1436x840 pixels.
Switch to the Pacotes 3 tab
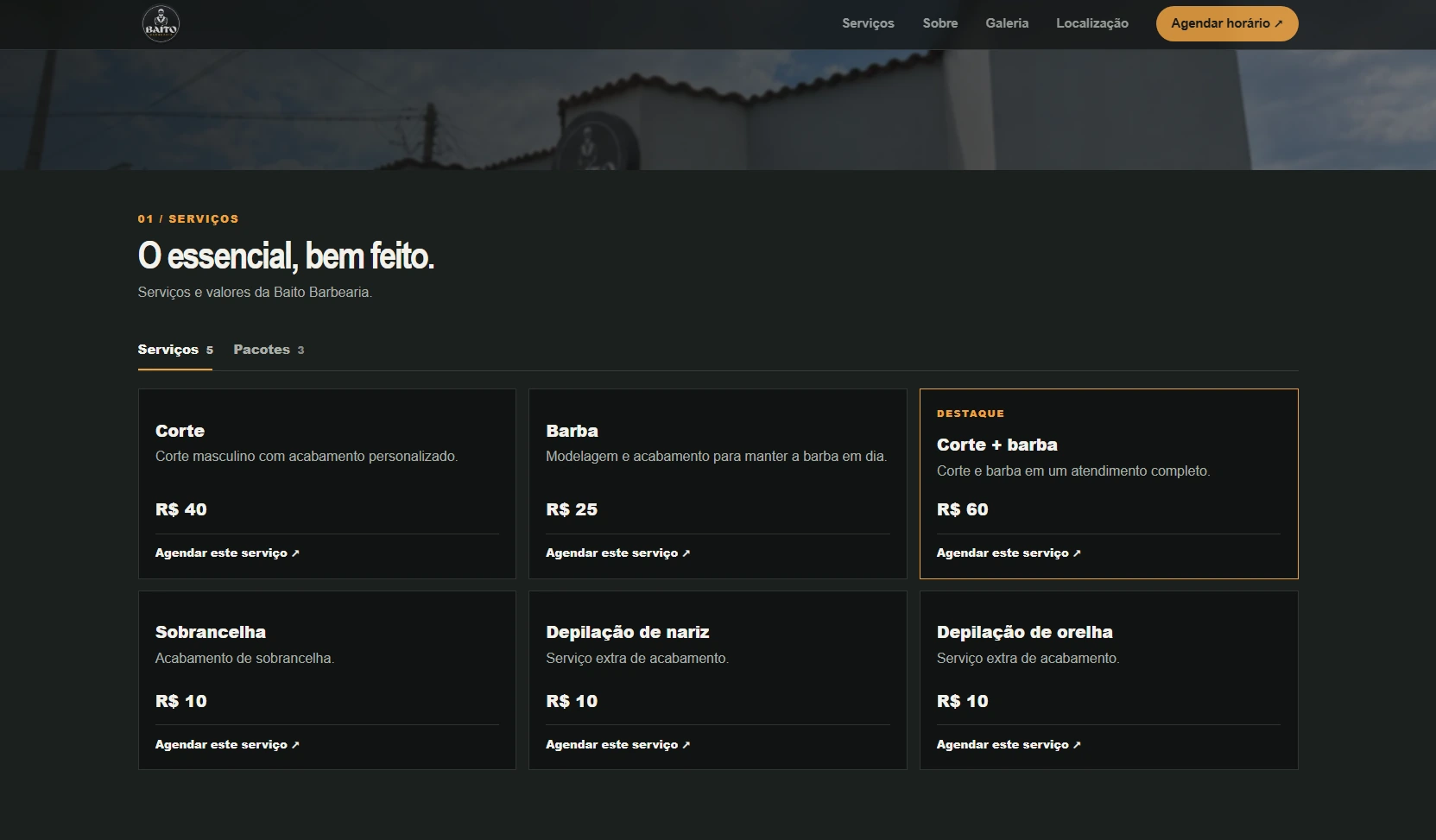269,350
